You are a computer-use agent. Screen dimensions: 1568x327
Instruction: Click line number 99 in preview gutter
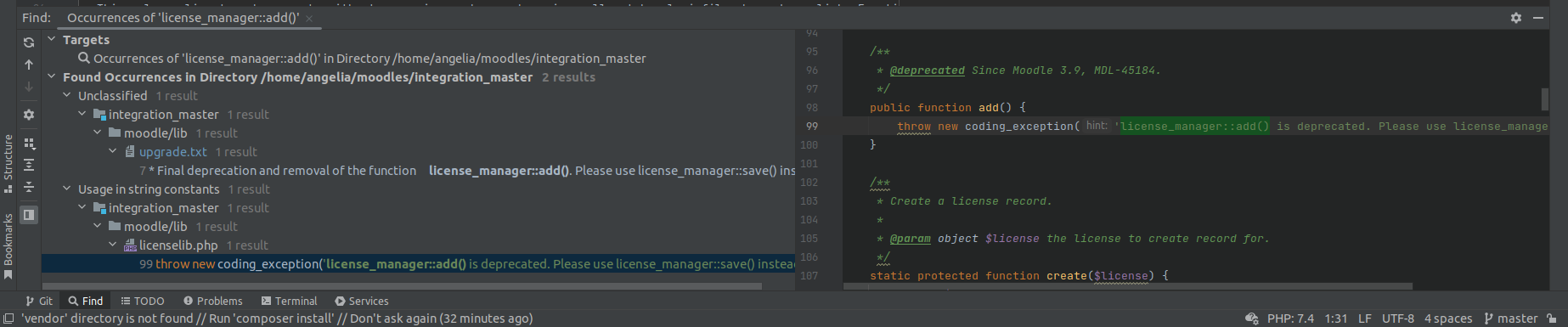point(811,126)
